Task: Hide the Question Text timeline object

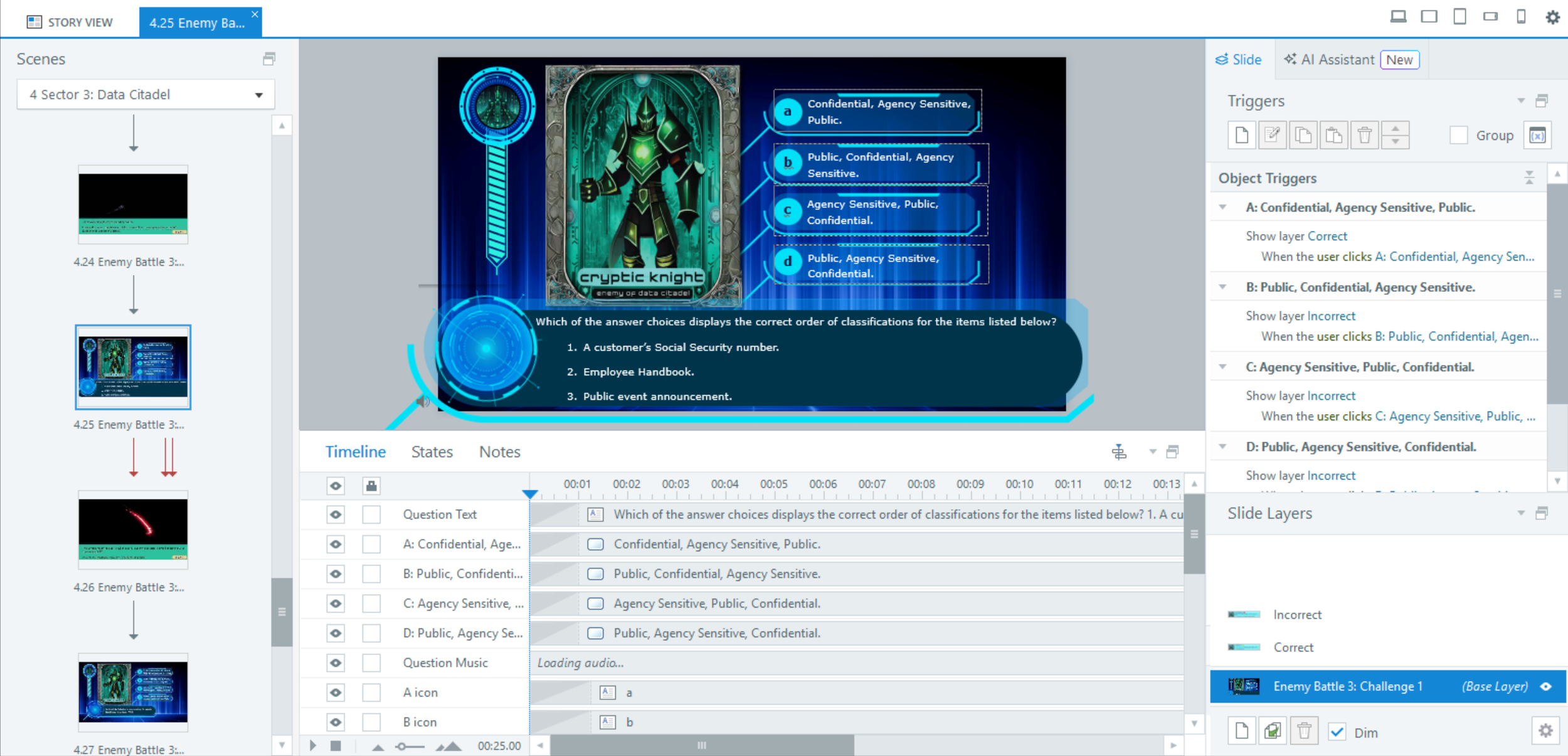Action: point(336,514)
